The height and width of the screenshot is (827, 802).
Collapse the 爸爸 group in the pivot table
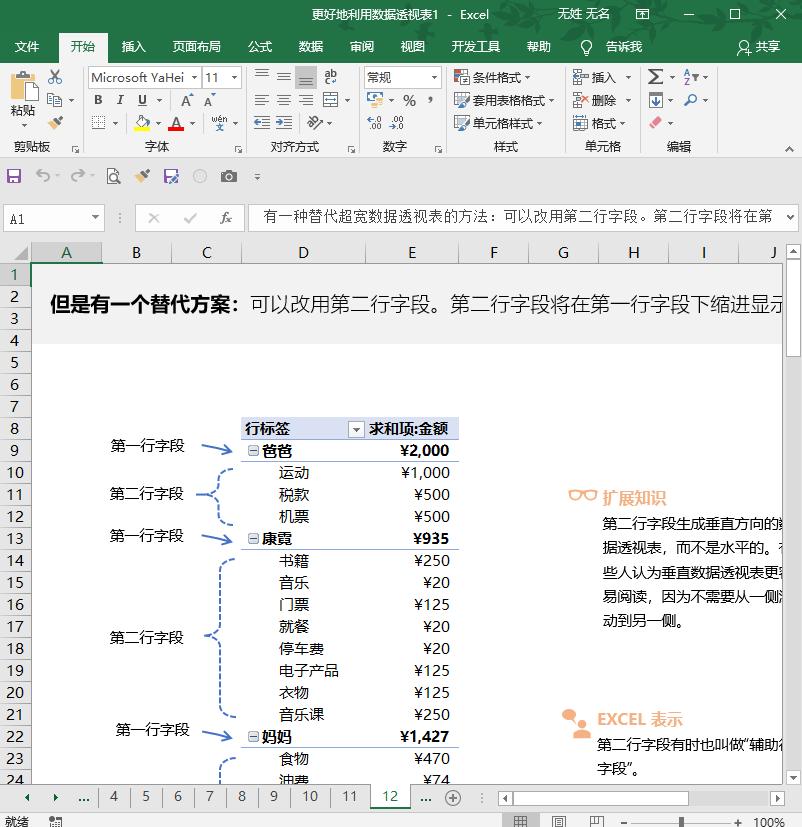coord(252,451)
